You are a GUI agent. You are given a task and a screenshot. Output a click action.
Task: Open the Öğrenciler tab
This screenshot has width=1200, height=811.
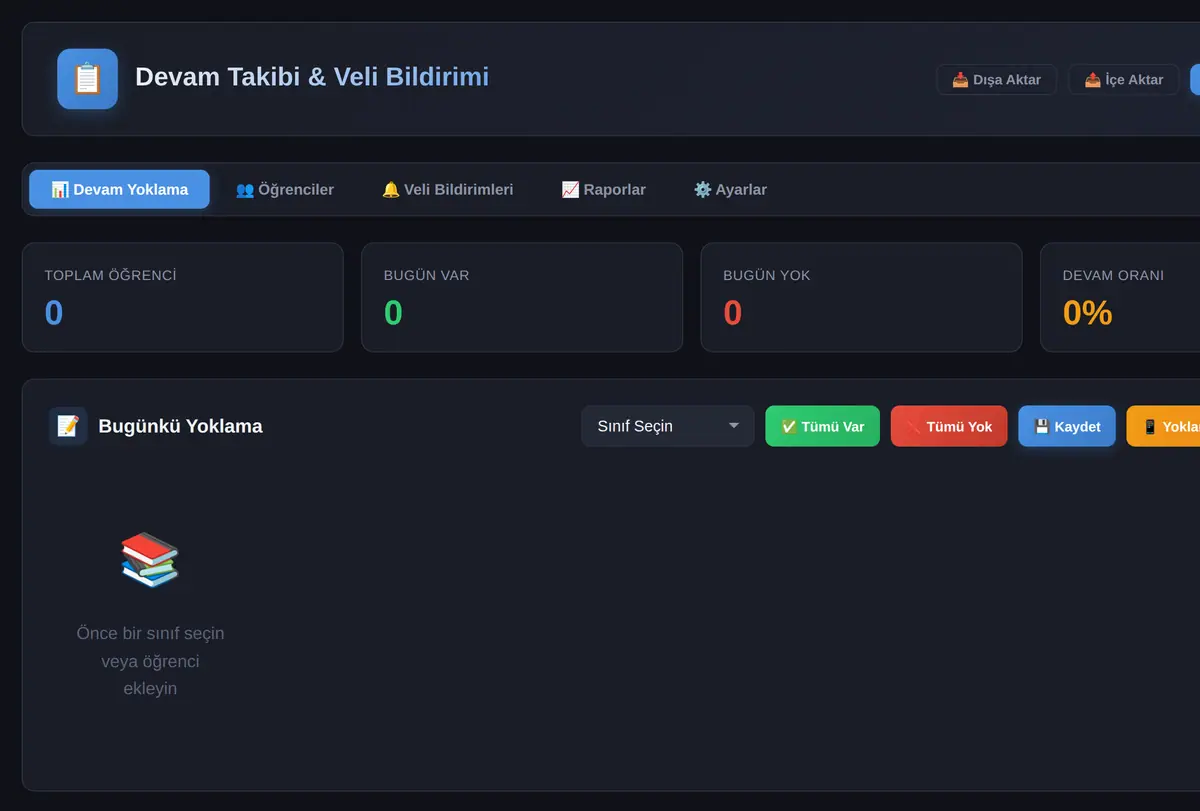[285, 189]
